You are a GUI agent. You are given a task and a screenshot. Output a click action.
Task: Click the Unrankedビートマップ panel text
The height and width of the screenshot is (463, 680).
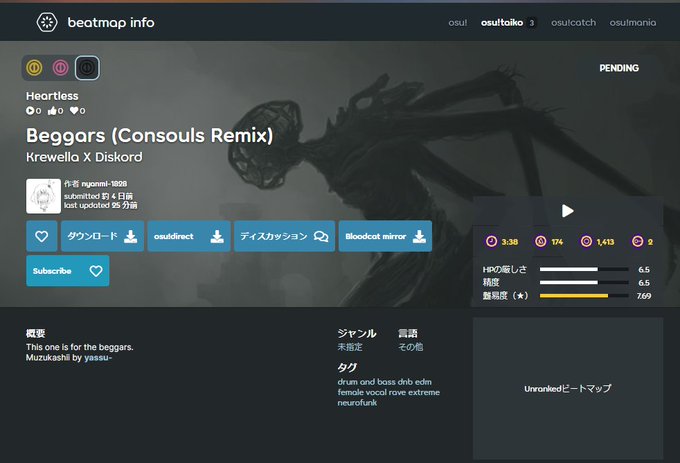[568, 388]
